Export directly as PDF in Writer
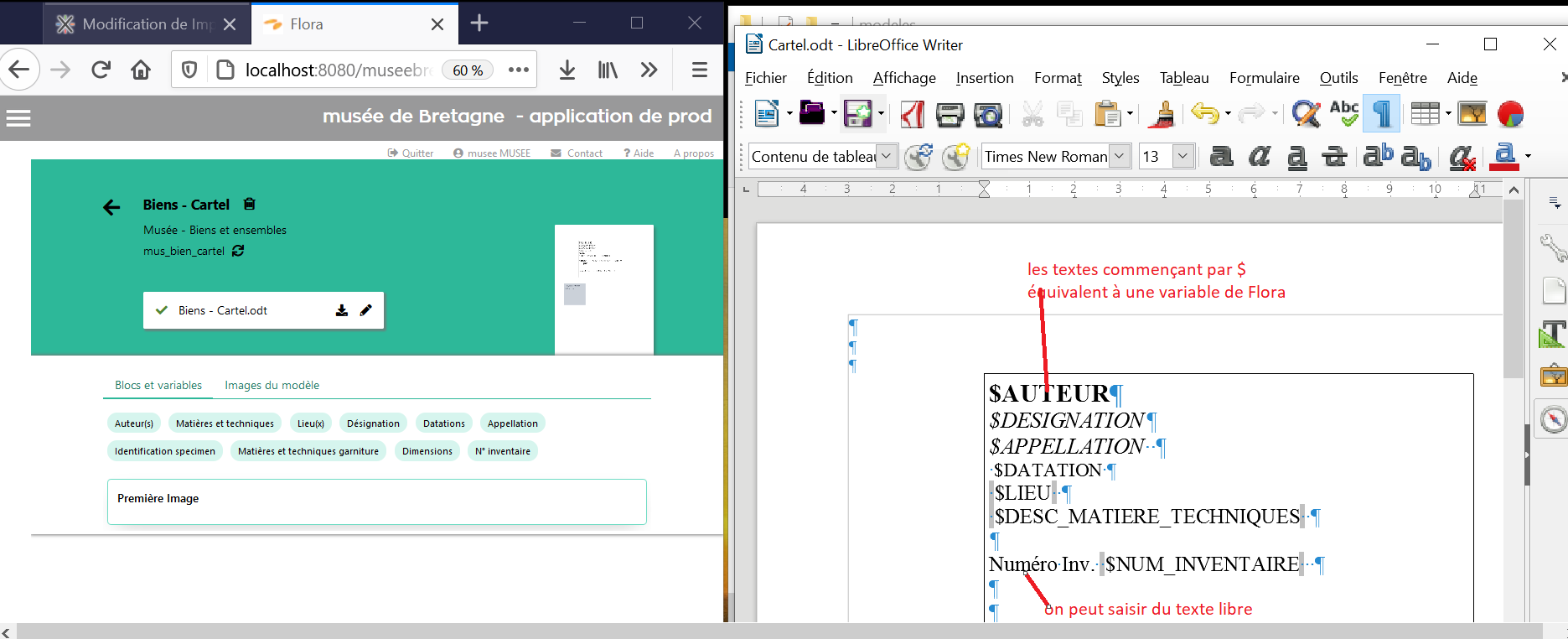1568x639 pixels. (x=912, y=113)
